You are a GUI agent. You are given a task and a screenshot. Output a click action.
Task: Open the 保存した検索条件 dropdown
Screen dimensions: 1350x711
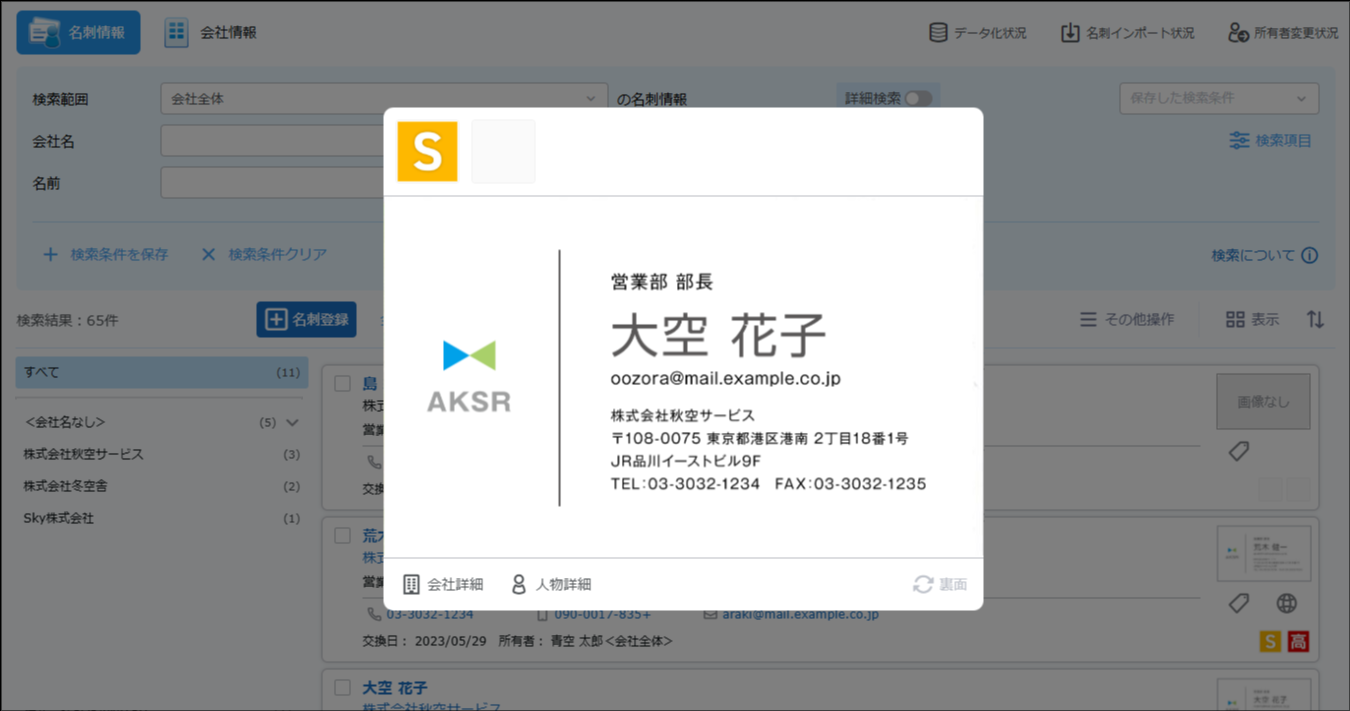1218,99
